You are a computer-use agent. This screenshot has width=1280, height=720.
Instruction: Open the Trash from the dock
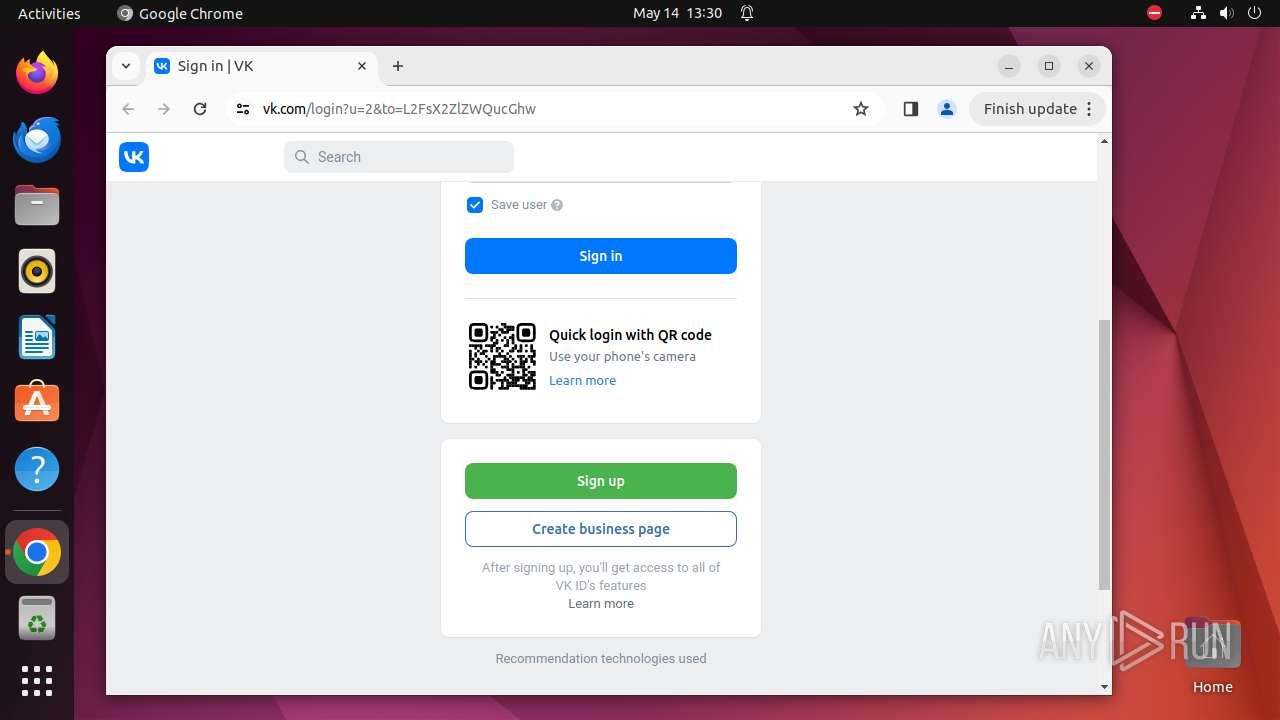pyautogui.click(x=37, y=618)
